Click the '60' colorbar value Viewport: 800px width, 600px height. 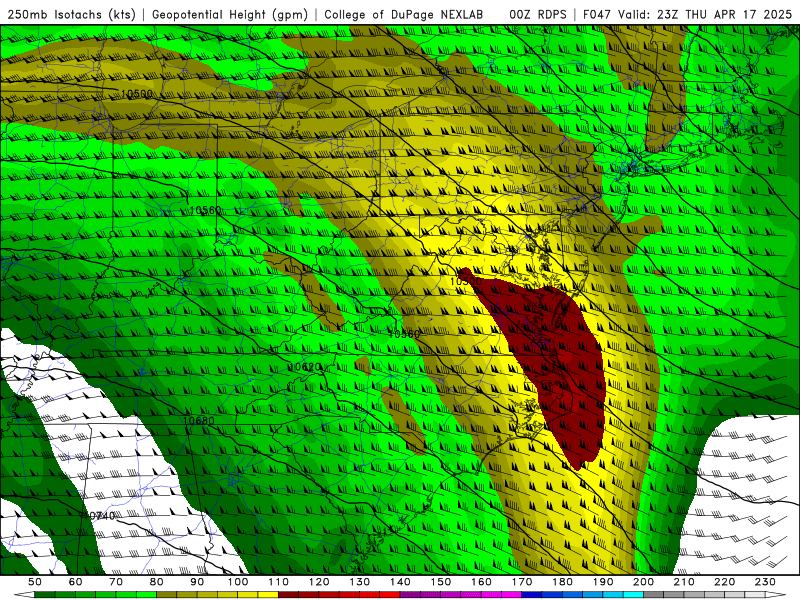tap(76, 582)
